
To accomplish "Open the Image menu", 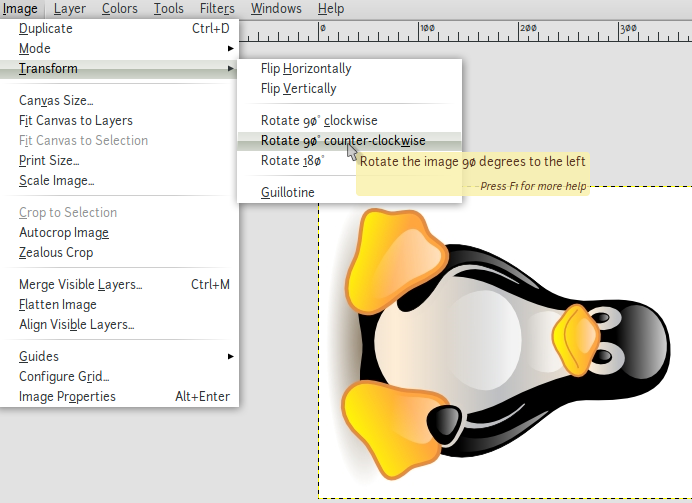I will coord(20,9).
